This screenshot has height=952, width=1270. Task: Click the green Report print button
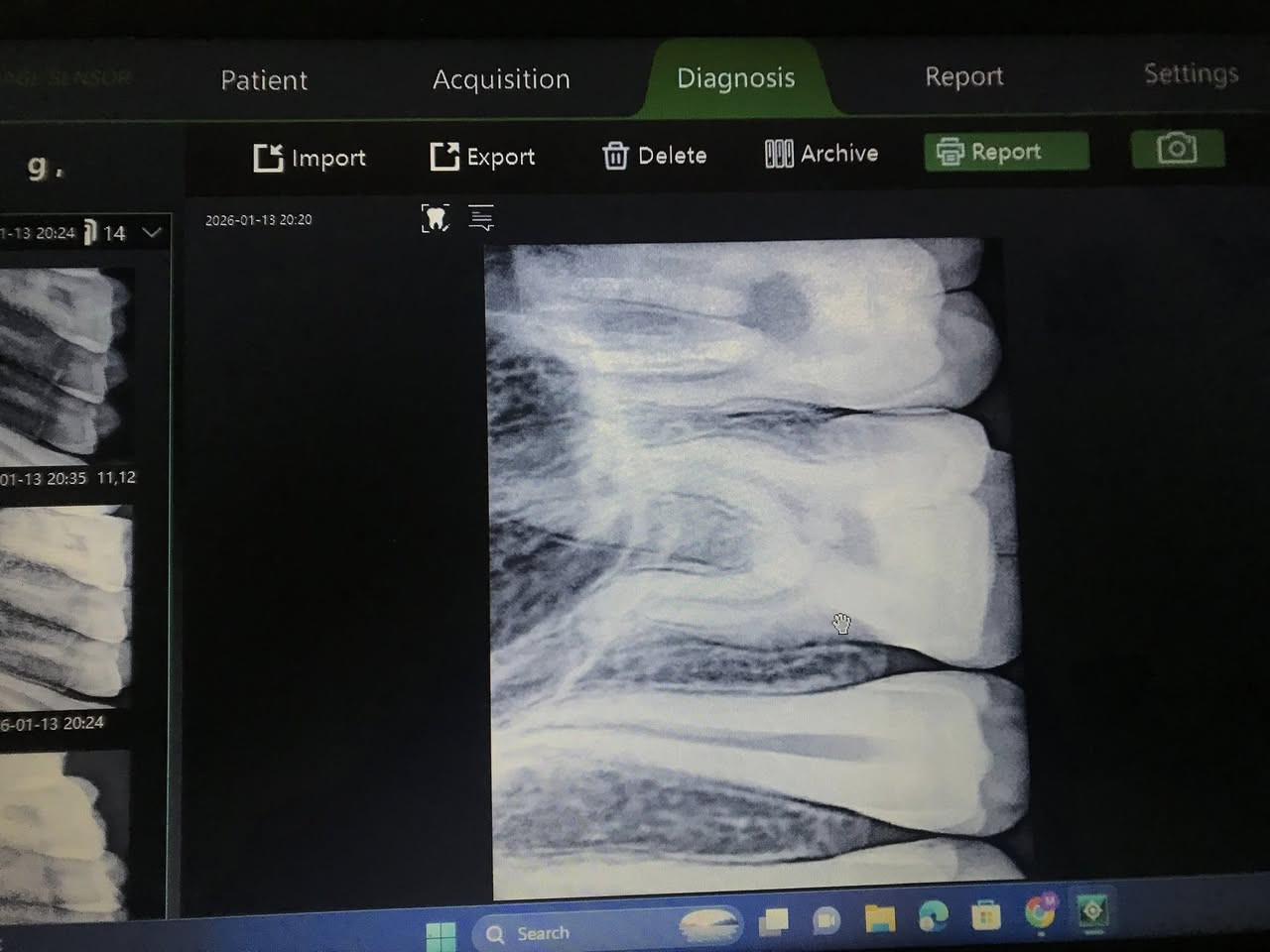click(x=1005, y=152)
